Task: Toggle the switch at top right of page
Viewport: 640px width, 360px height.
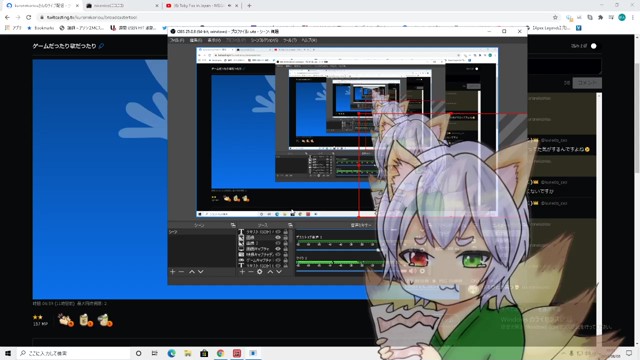Action: (593, 46)
